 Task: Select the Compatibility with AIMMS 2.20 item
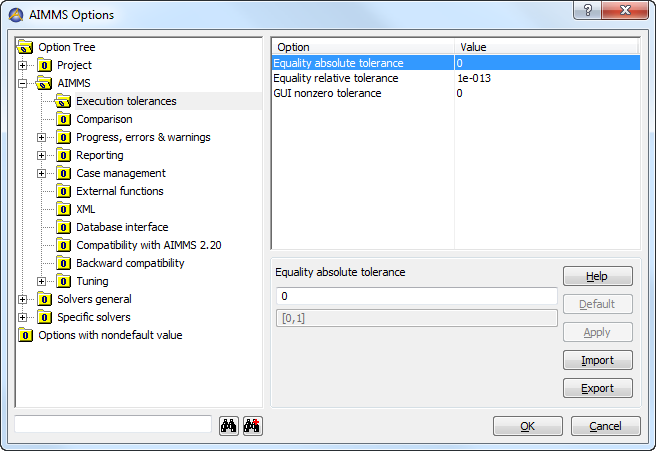coord(149,245)
